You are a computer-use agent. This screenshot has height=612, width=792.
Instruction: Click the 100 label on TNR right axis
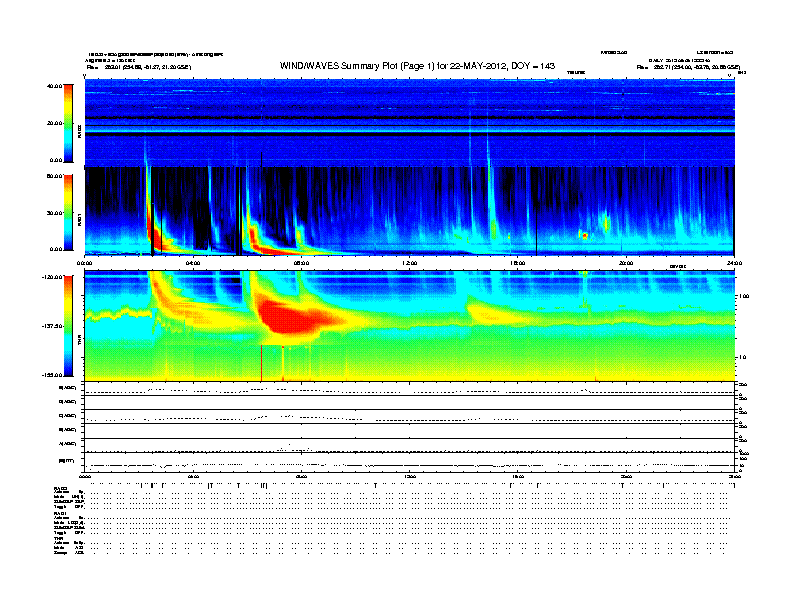pos(744,296)
